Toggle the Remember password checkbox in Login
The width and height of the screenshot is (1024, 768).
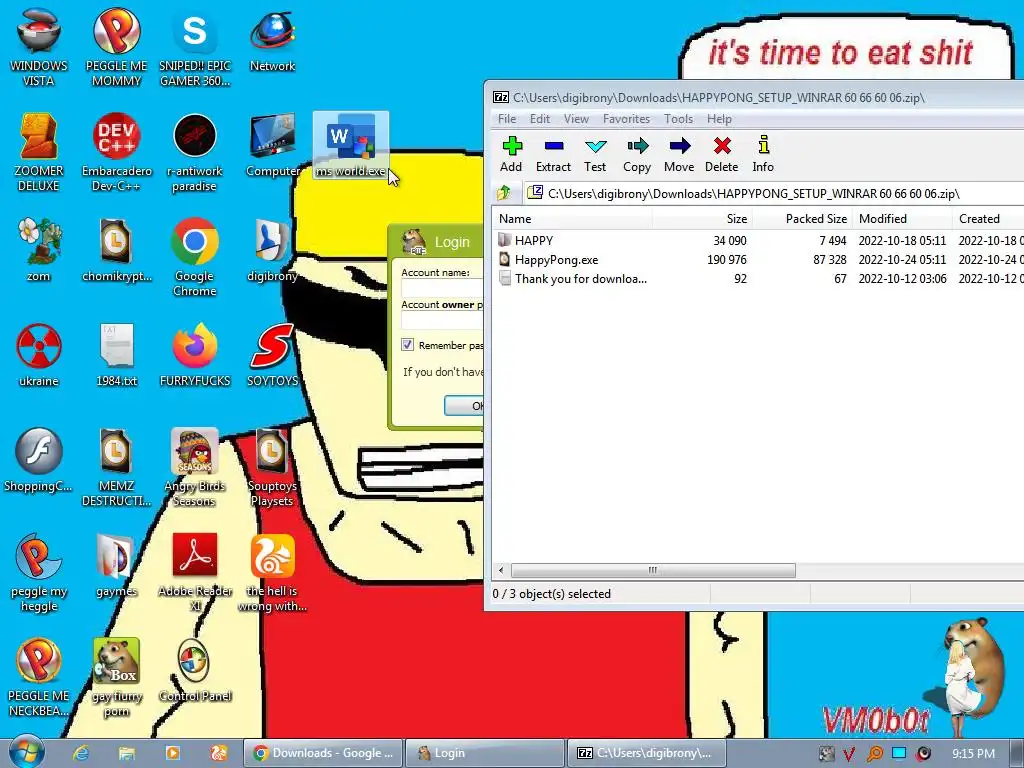pos(408,345)
